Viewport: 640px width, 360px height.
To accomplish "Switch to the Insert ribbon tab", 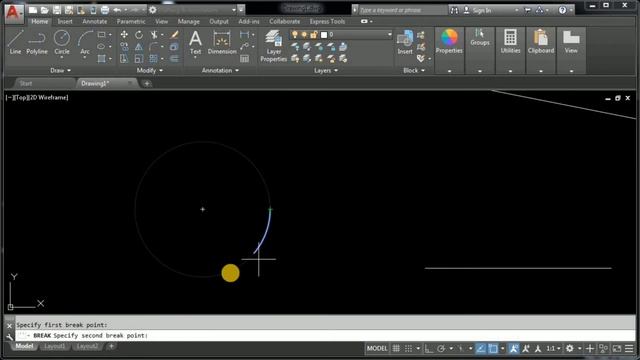I will click(65, 21).
